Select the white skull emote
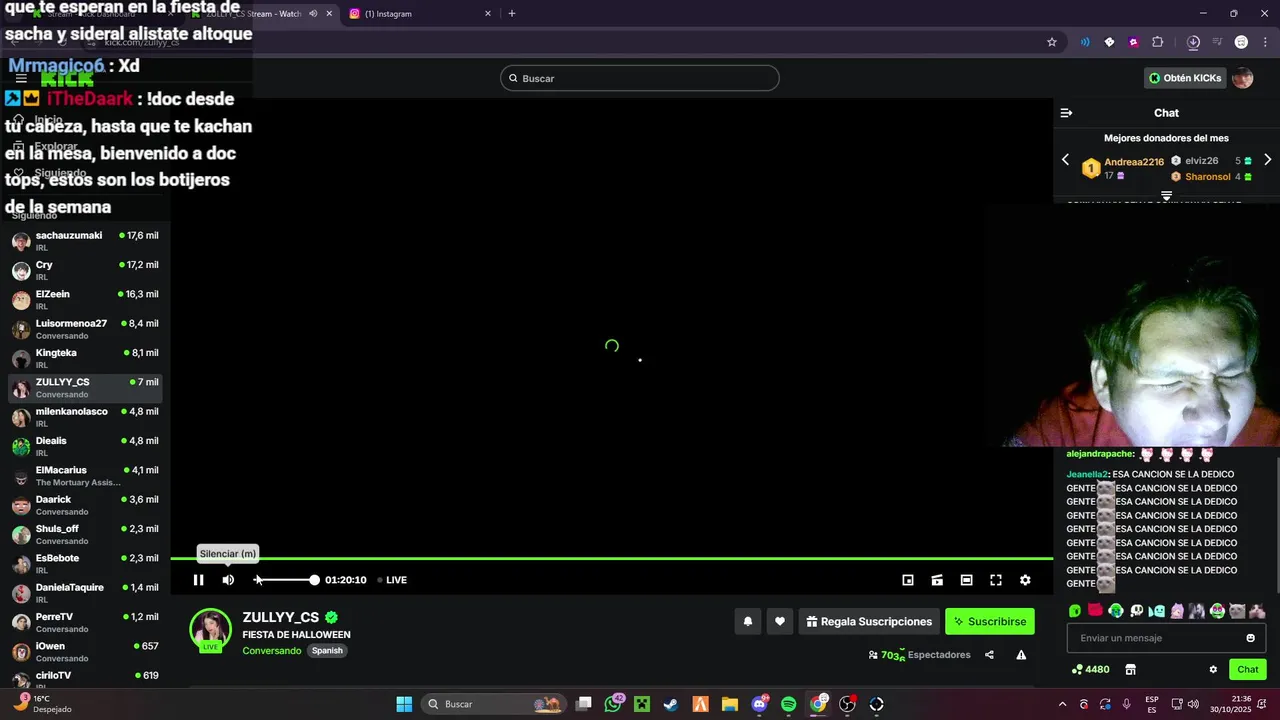1280x720 pixels. coord(1136,611)
